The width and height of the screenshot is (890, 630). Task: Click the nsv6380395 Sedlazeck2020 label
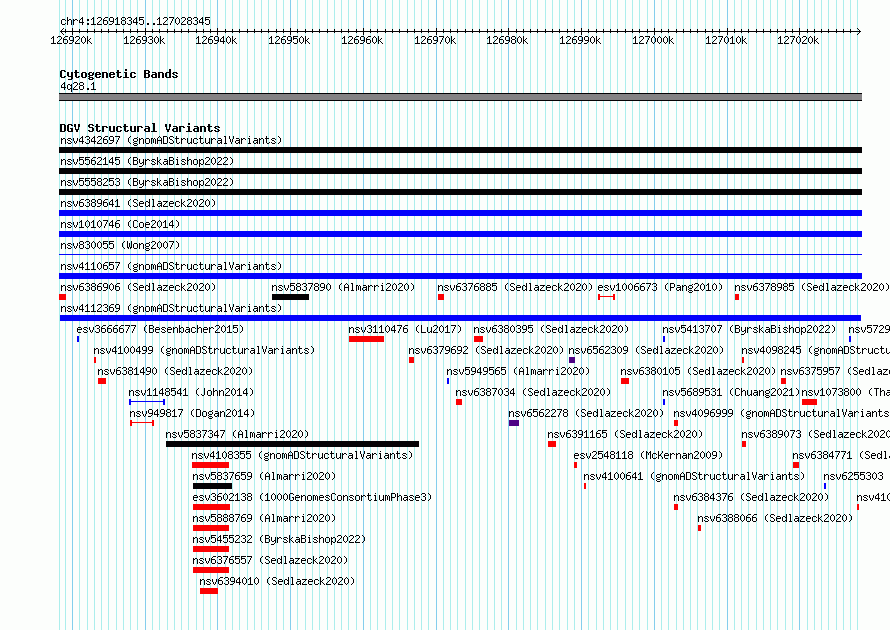point(551,329)
